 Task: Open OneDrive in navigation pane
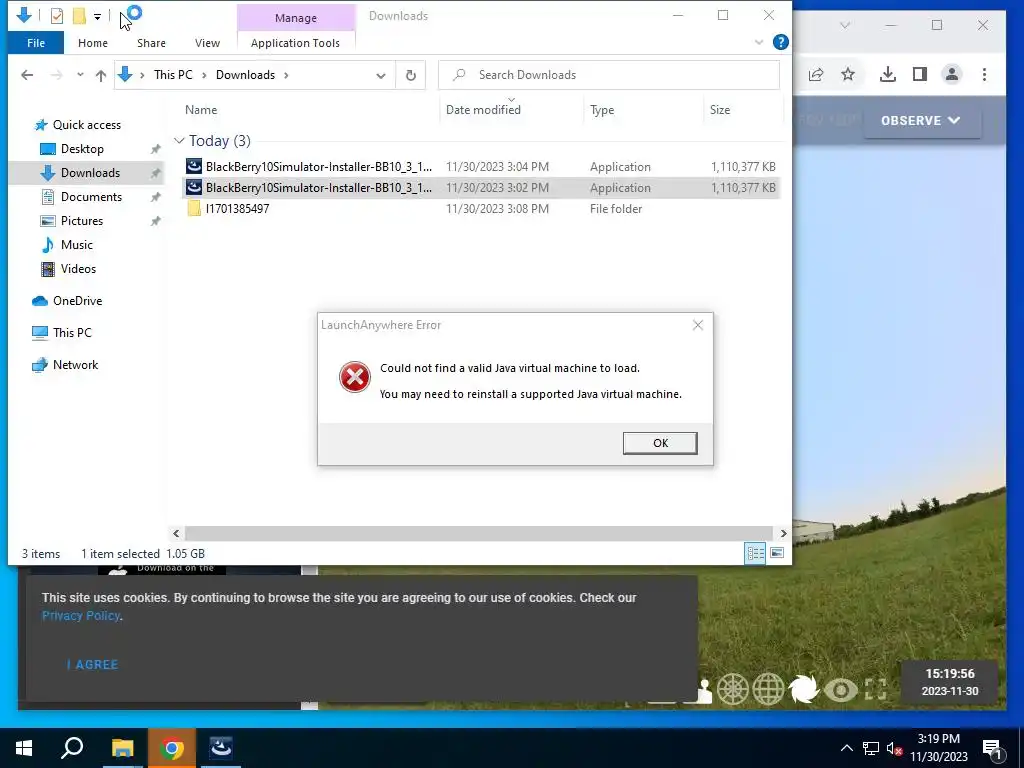[77, 301]
